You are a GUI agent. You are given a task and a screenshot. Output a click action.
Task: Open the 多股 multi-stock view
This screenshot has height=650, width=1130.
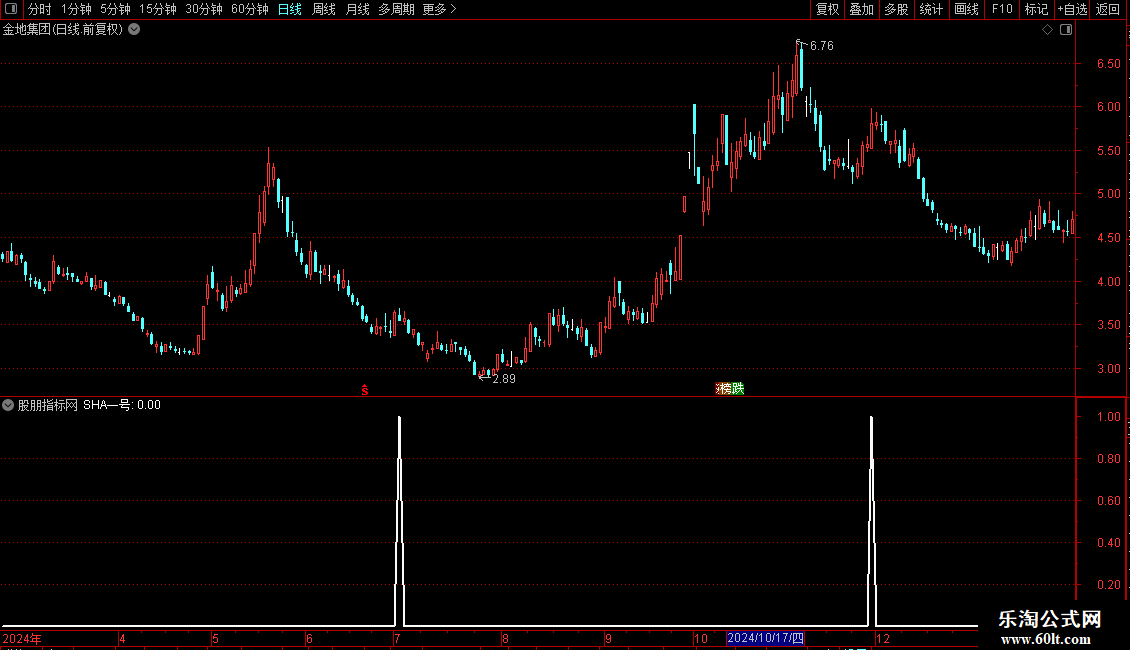(x=896, y=9)
